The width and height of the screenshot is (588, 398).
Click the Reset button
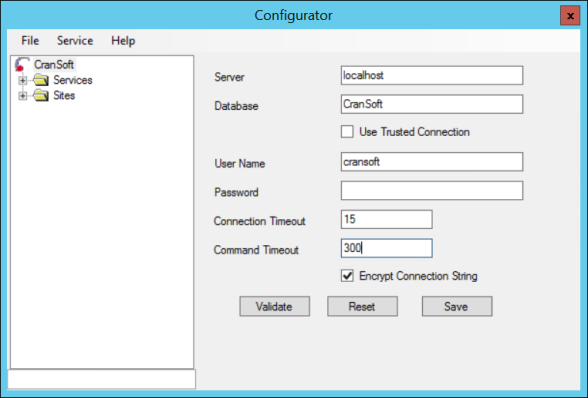click(x=362, y=306)
